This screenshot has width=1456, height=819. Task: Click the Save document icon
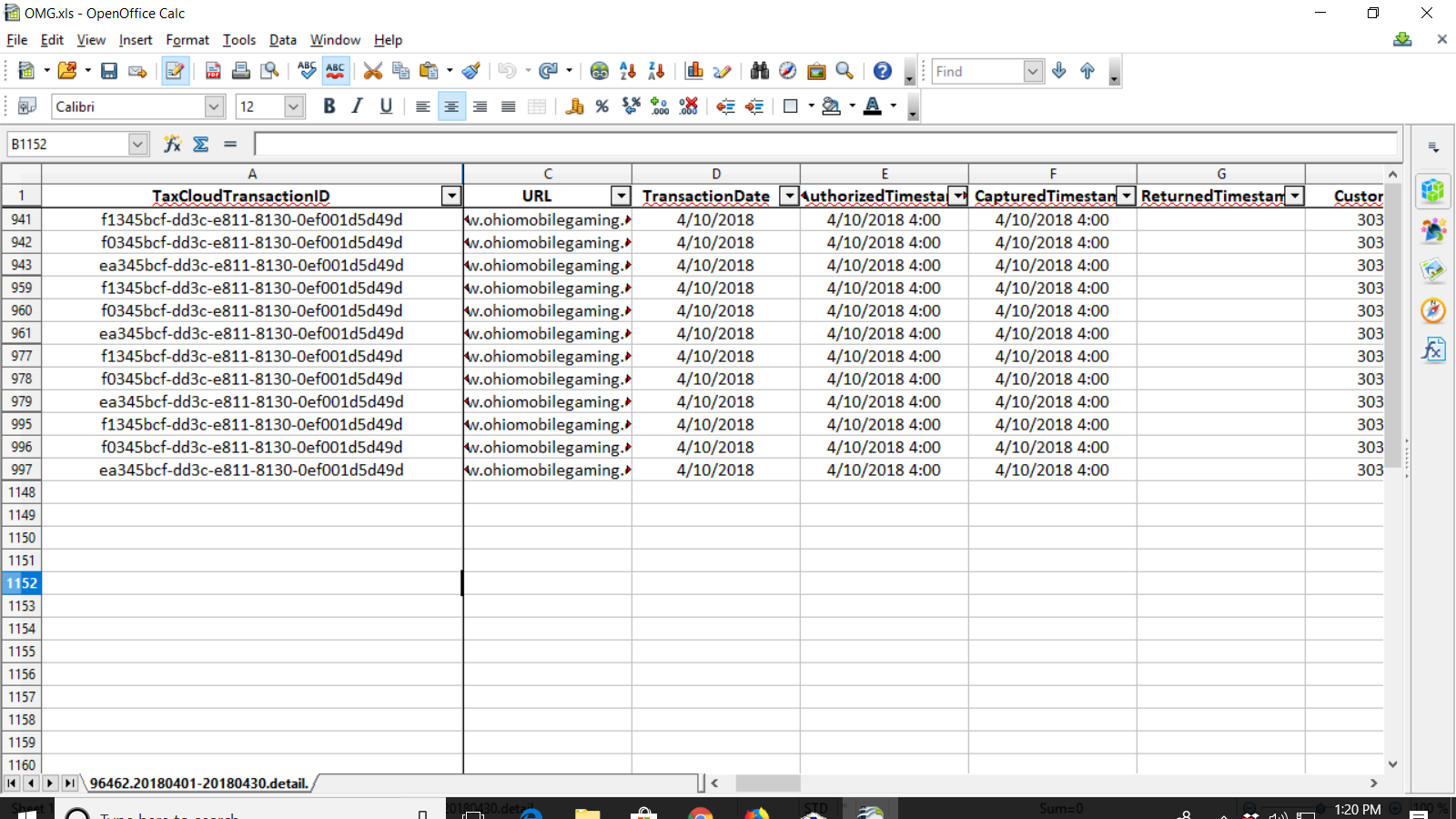[109, 71]
